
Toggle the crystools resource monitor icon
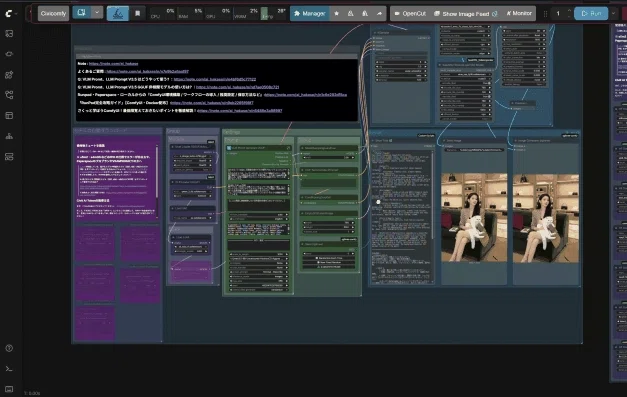(x=118, y=14)
